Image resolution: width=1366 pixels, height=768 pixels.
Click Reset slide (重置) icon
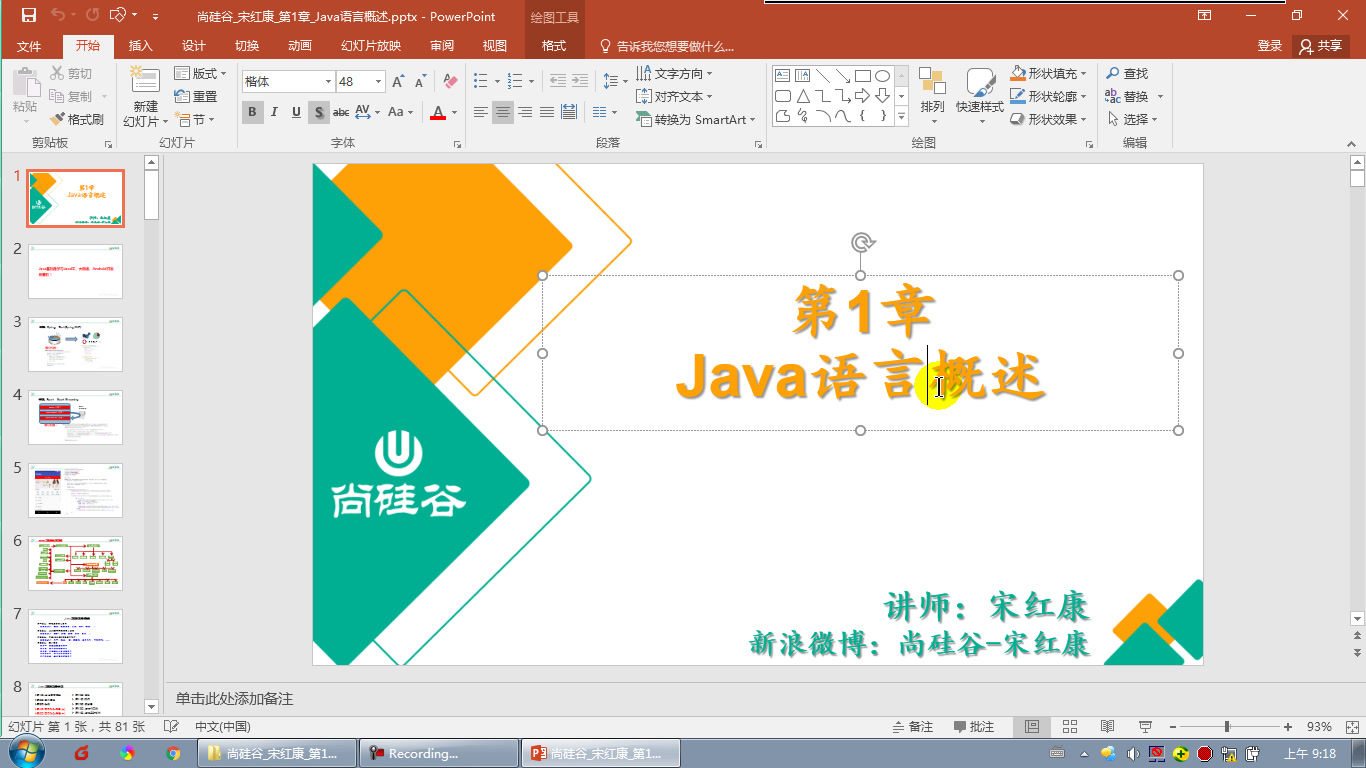(x=182, y=96)
